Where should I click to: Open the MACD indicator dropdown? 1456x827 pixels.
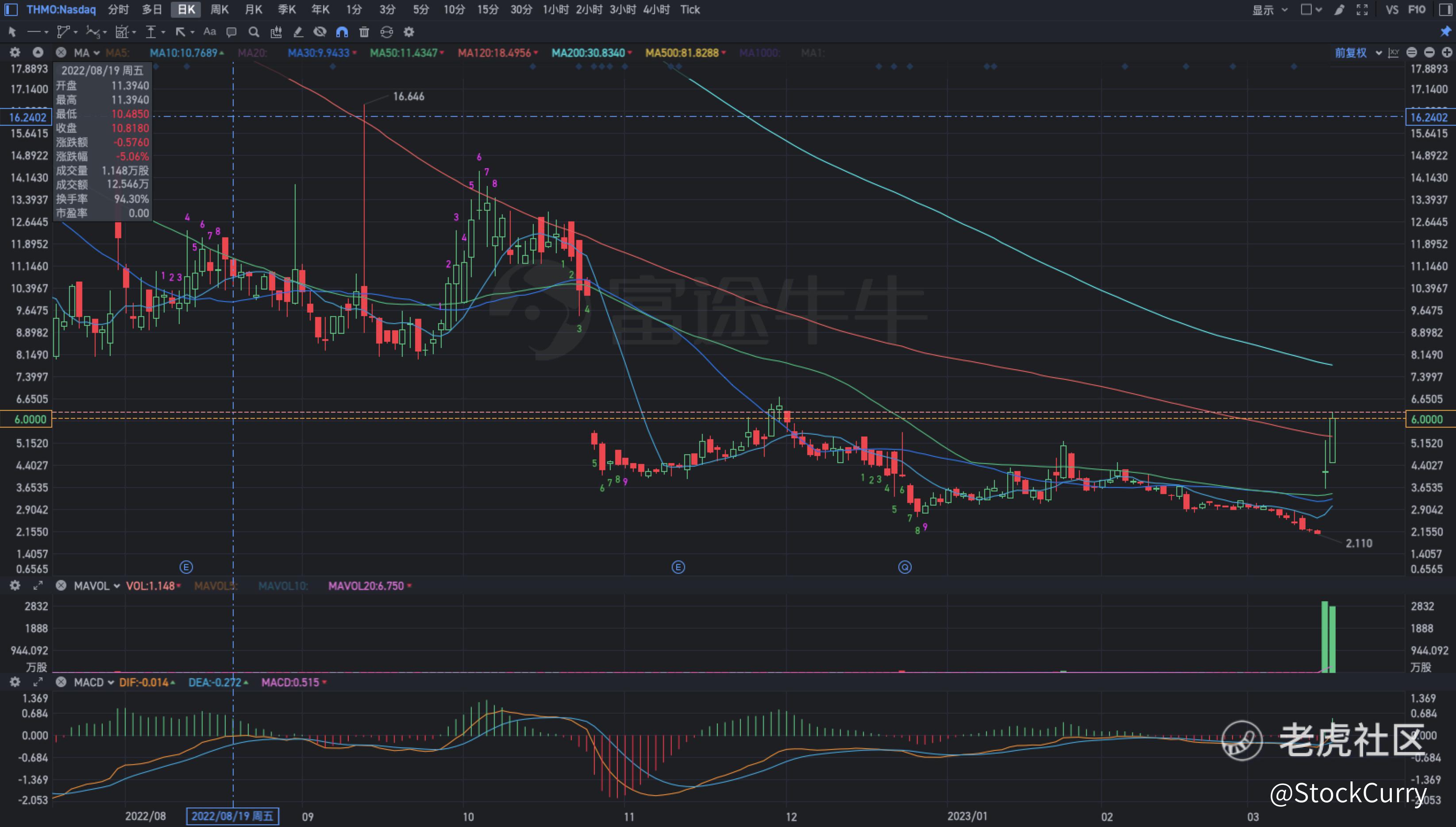94,682
